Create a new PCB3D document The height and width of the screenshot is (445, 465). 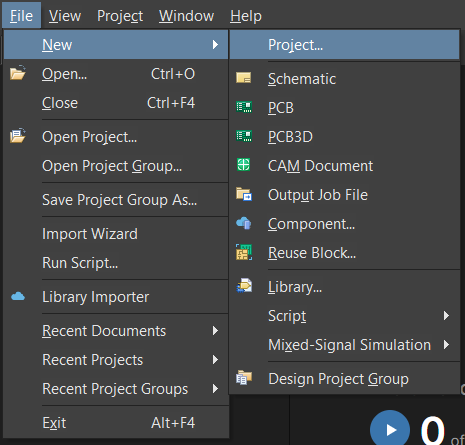tap(344, 137)
